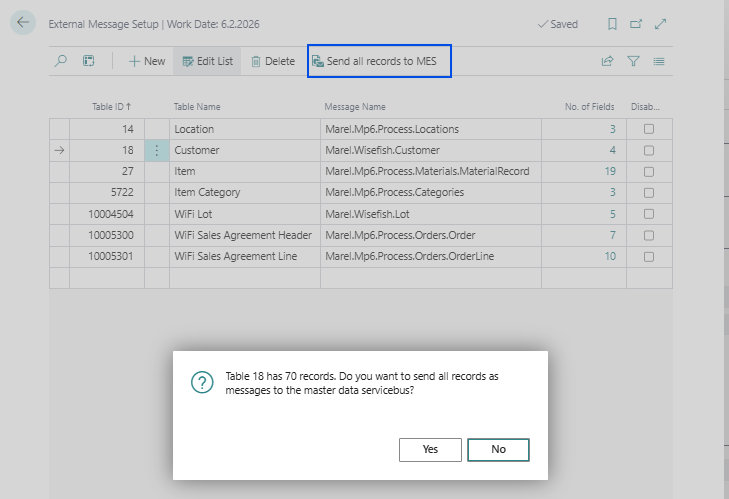Viewport: 729px width, 499px height.
Task: Toggle the list view layout icon
Action: [x=659, y=61]
